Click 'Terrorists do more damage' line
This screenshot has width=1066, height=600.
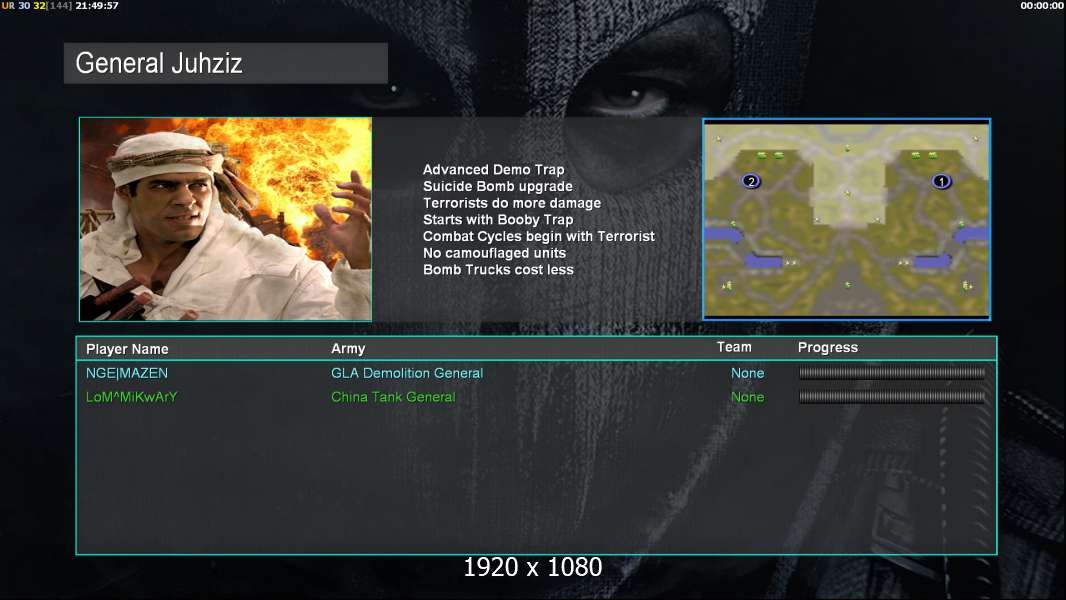[512, 203]
